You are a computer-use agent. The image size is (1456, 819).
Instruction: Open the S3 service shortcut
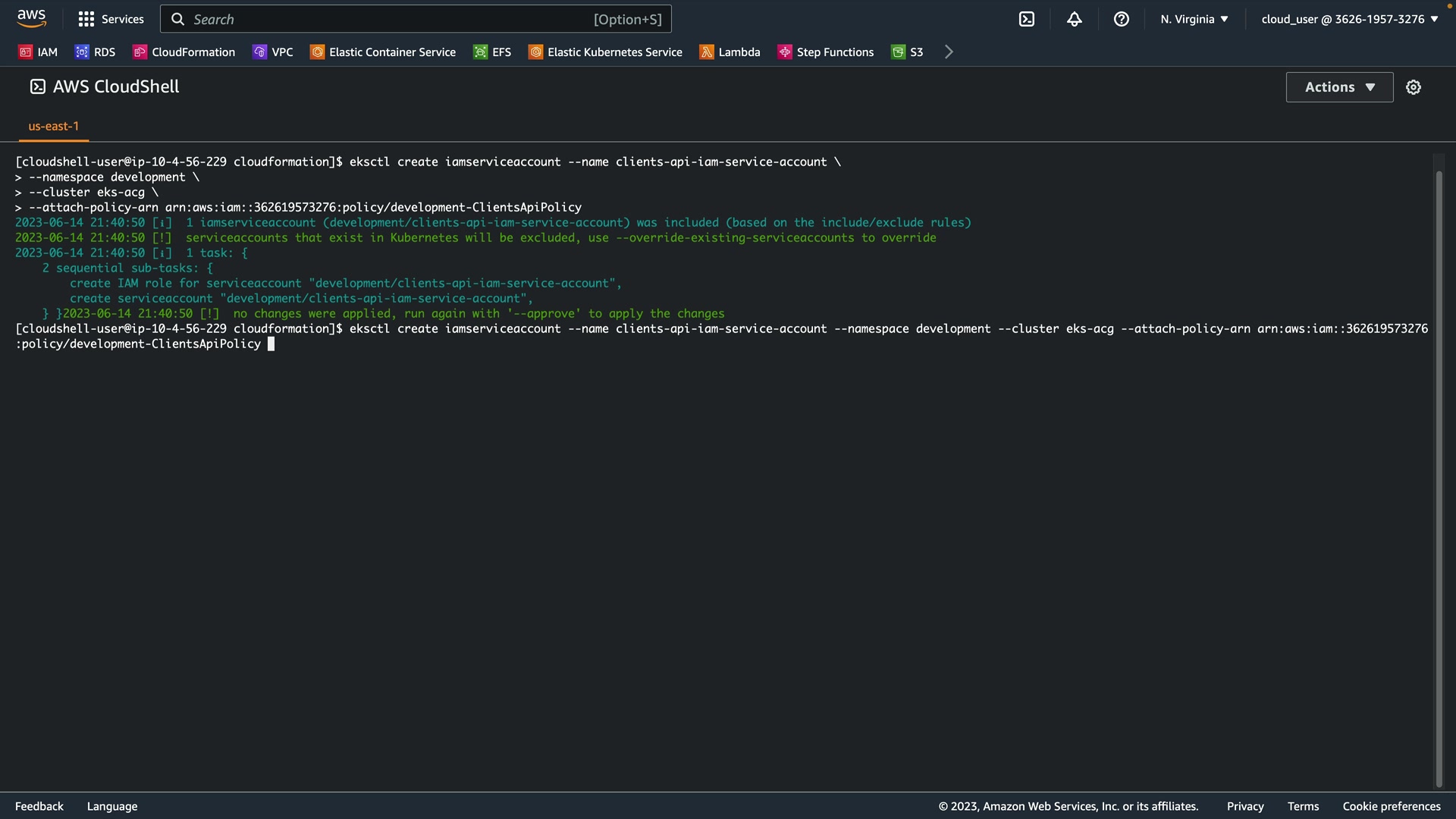(x=907, y=52)
